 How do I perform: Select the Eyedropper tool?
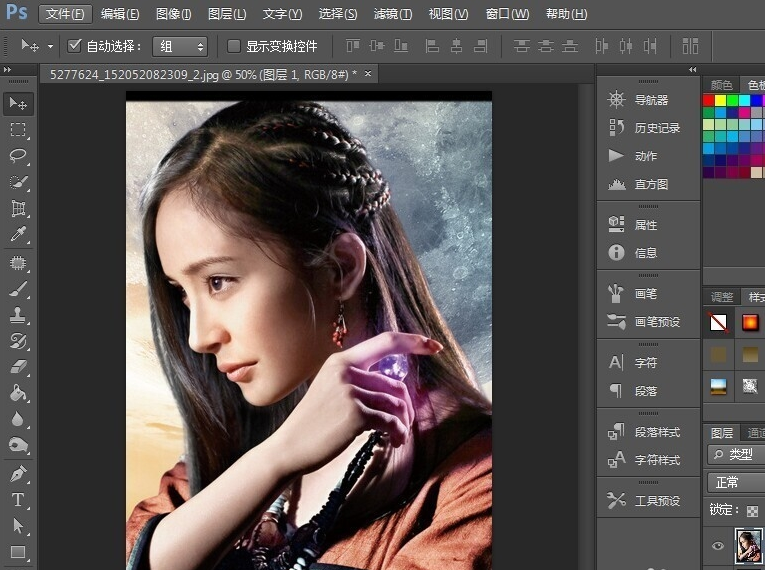[x=18, y=235]
